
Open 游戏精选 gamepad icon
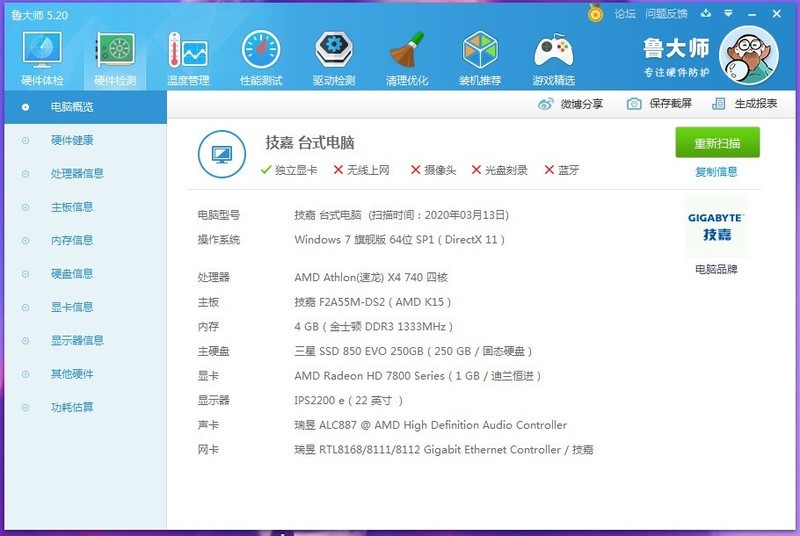[x=554, y=58]
